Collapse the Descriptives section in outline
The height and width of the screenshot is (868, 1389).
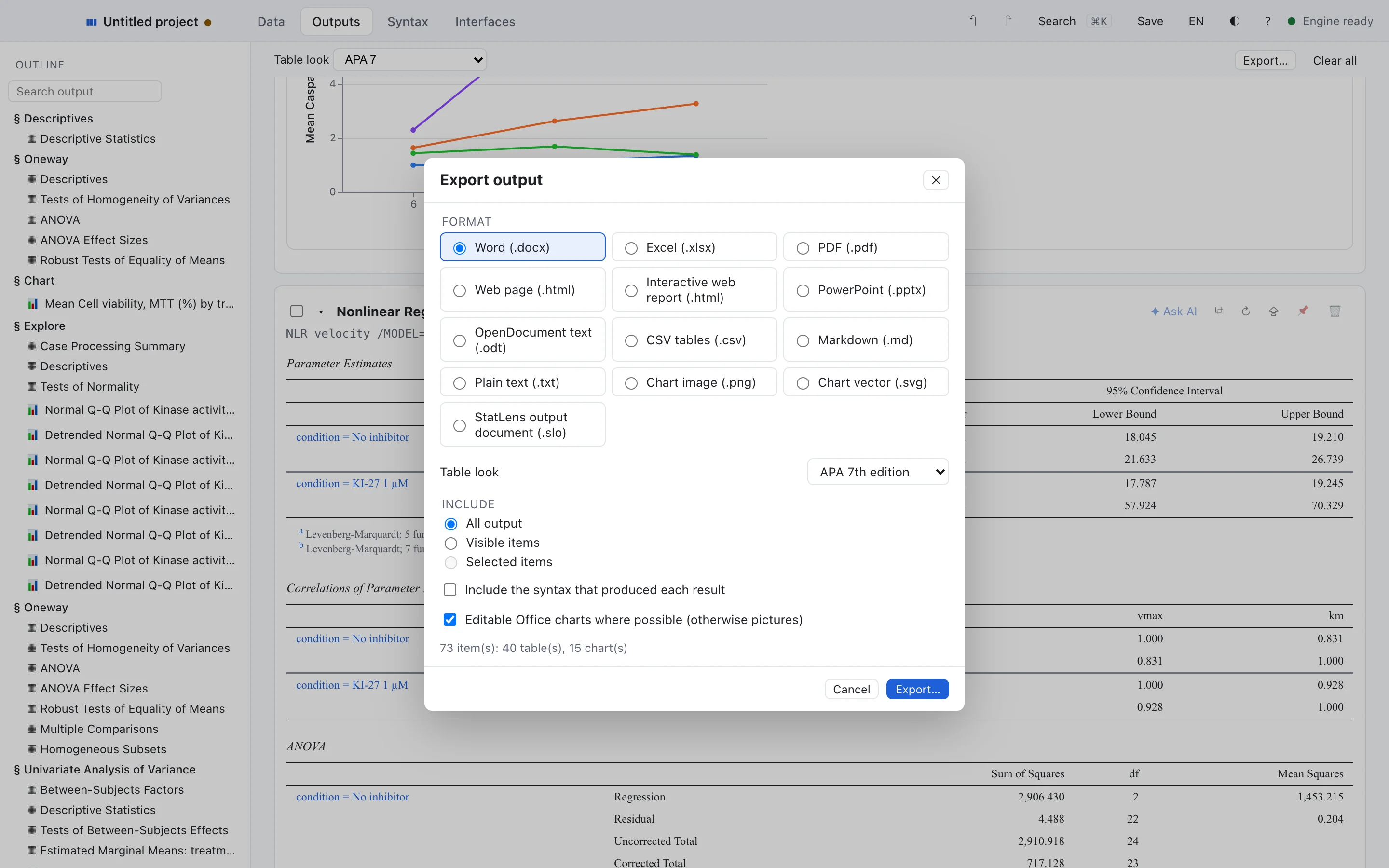coord(54,118)
